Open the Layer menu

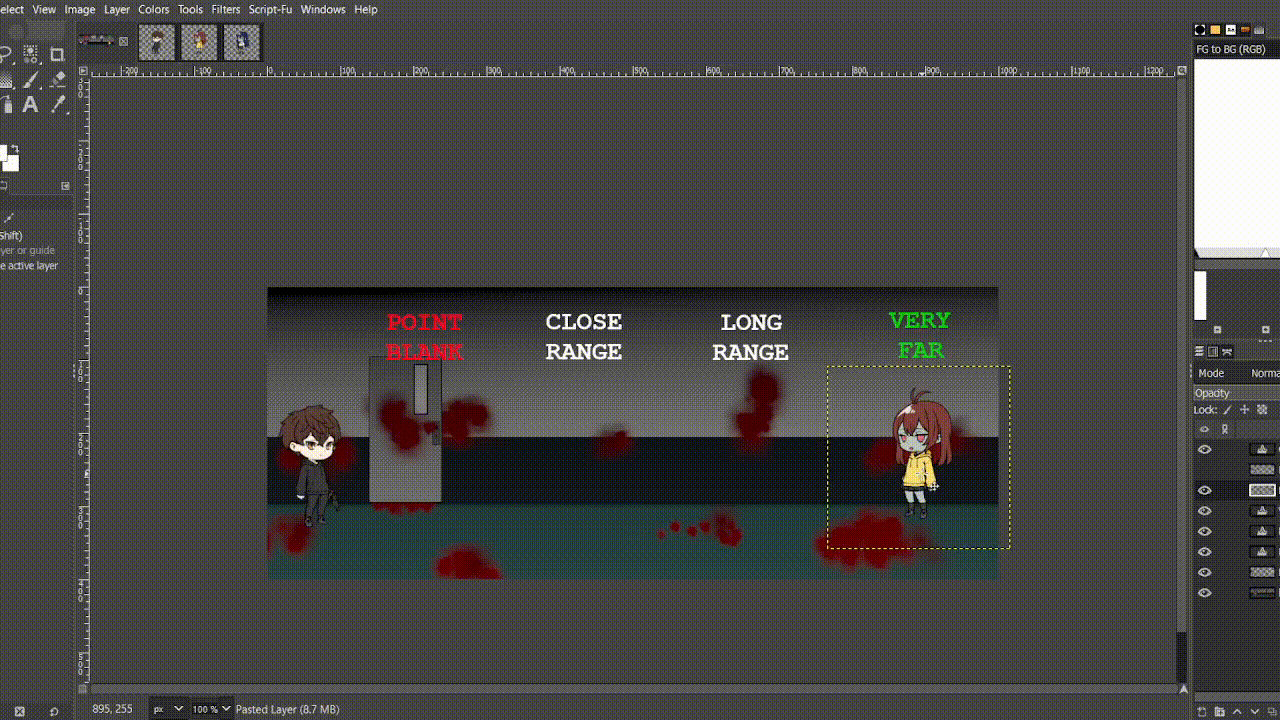(x=117, y=9)
